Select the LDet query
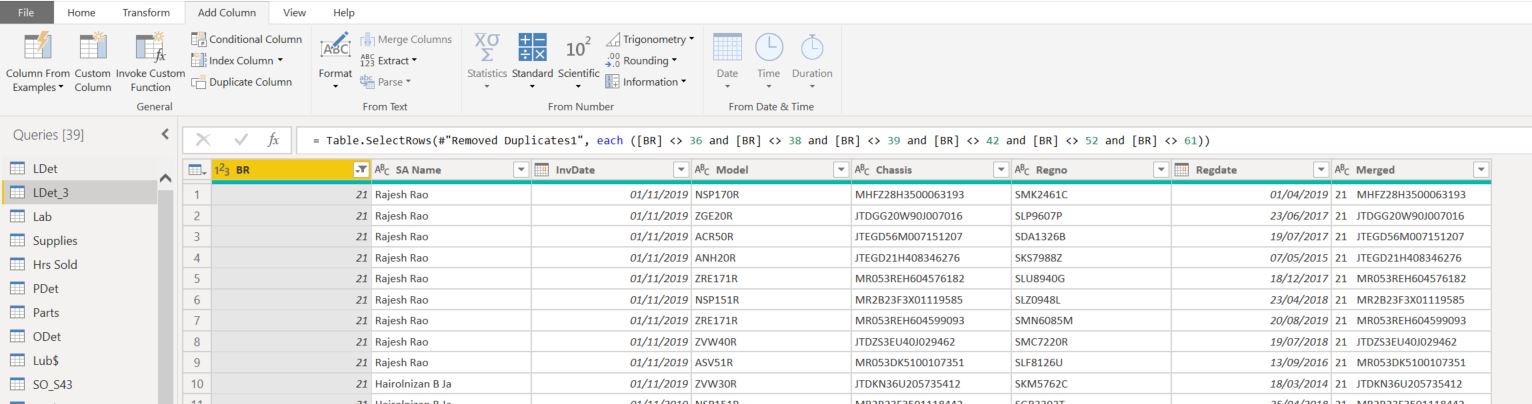The image size is (1532, 404). click(79, 169)
